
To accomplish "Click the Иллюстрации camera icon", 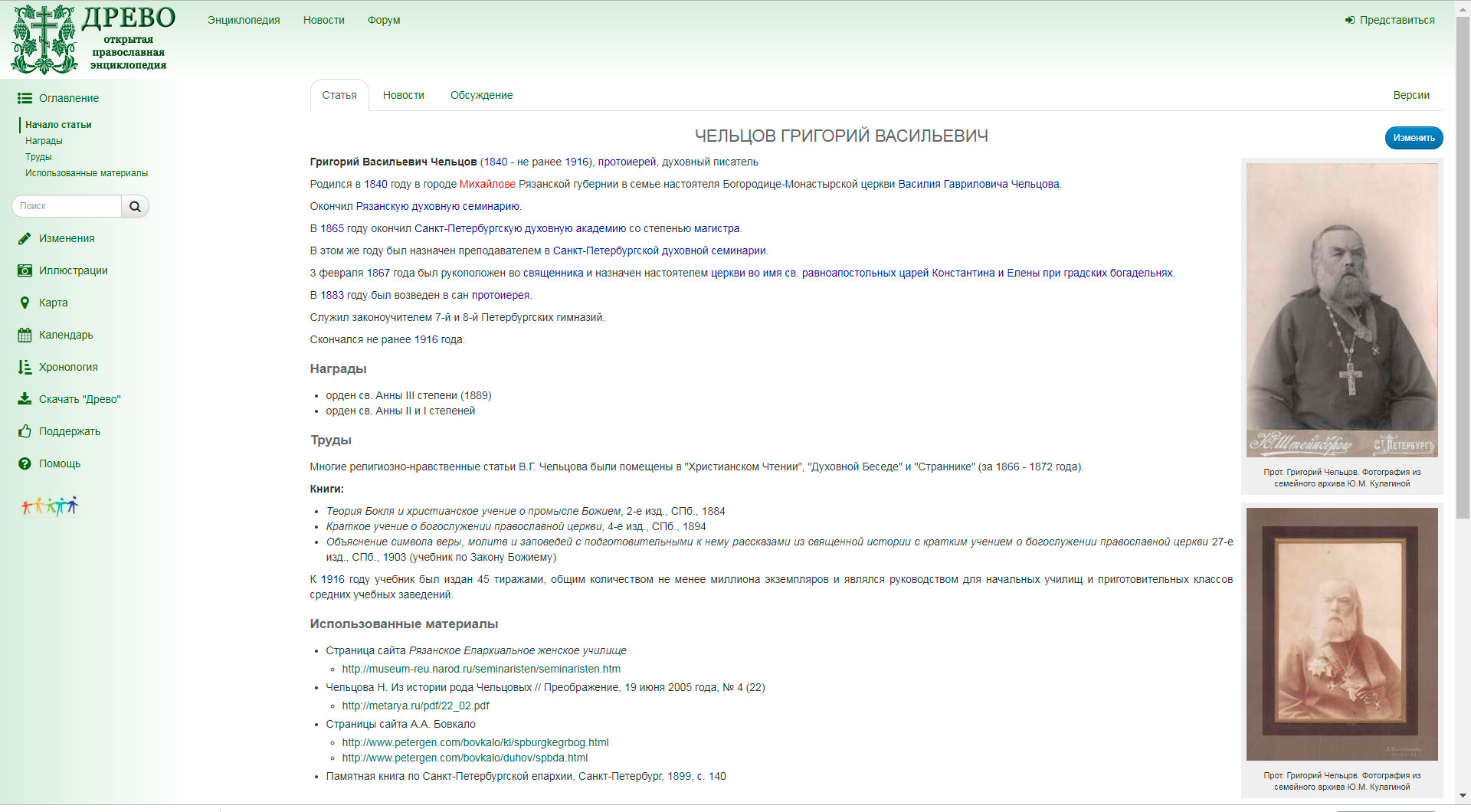I will pos(25,270).
